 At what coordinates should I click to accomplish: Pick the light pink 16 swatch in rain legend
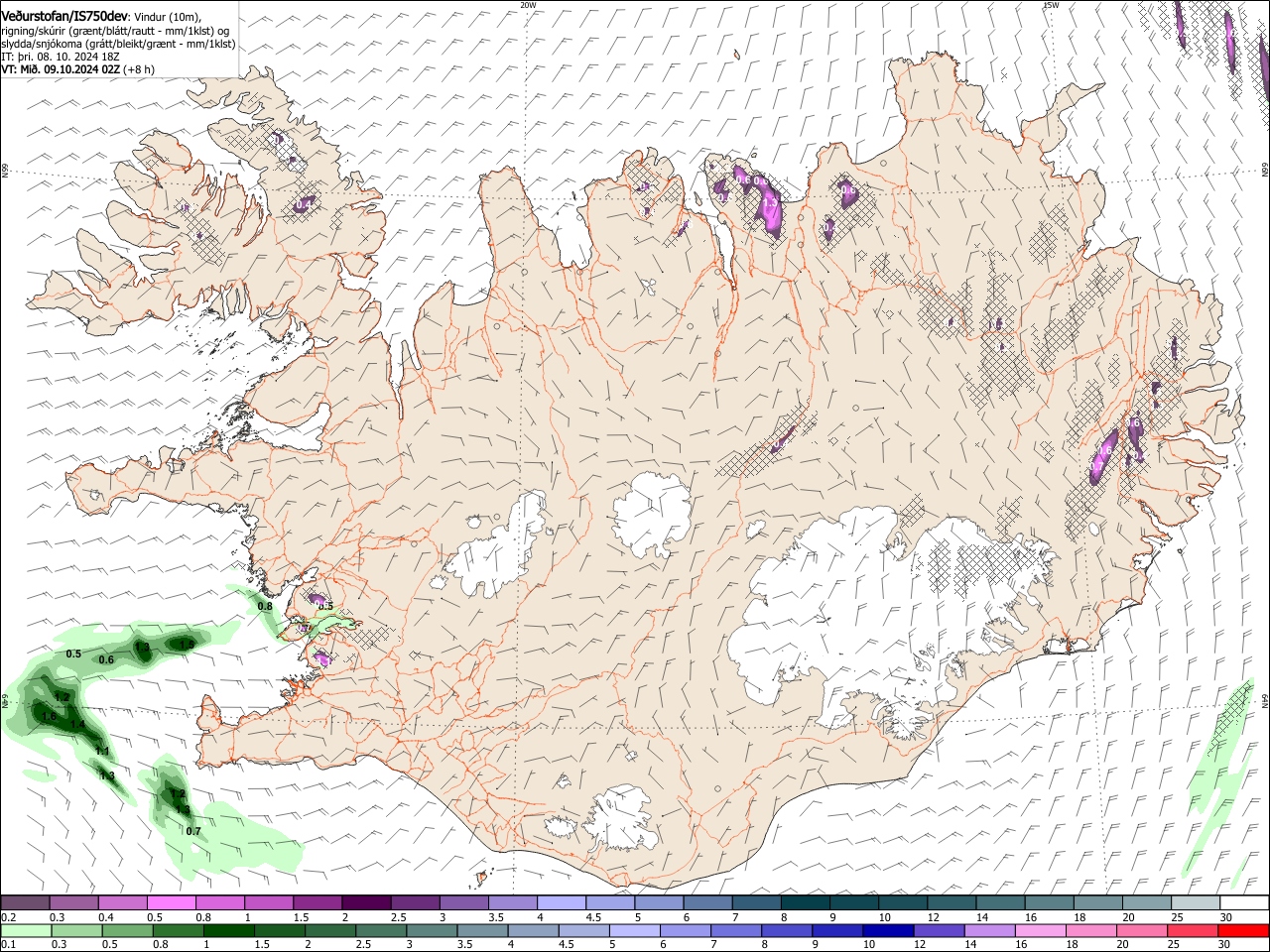[1040, 930]
